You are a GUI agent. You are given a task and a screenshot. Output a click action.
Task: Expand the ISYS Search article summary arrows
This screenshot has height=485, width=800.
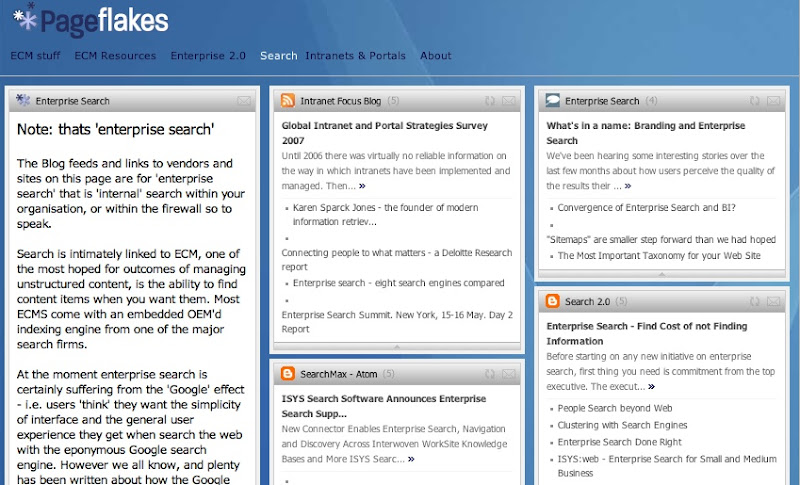(x=411, y=459)
